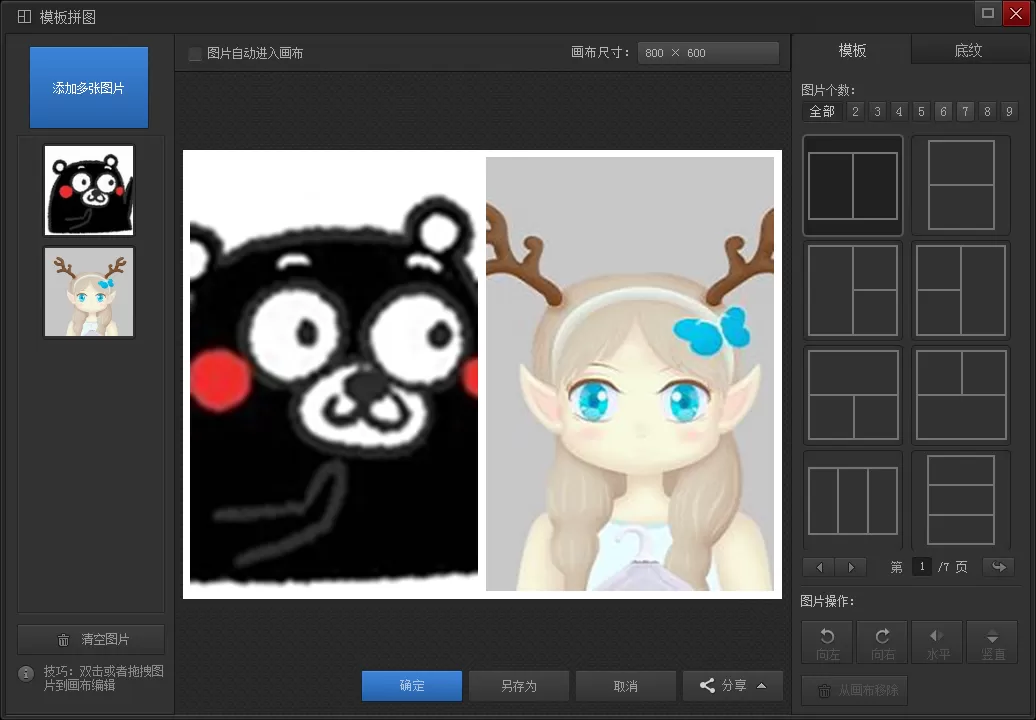Image resolution: width=1036 pixels, height=720 pixels.
Task: Open the 分享 share dropdown
Action: [x=733, y=686]
